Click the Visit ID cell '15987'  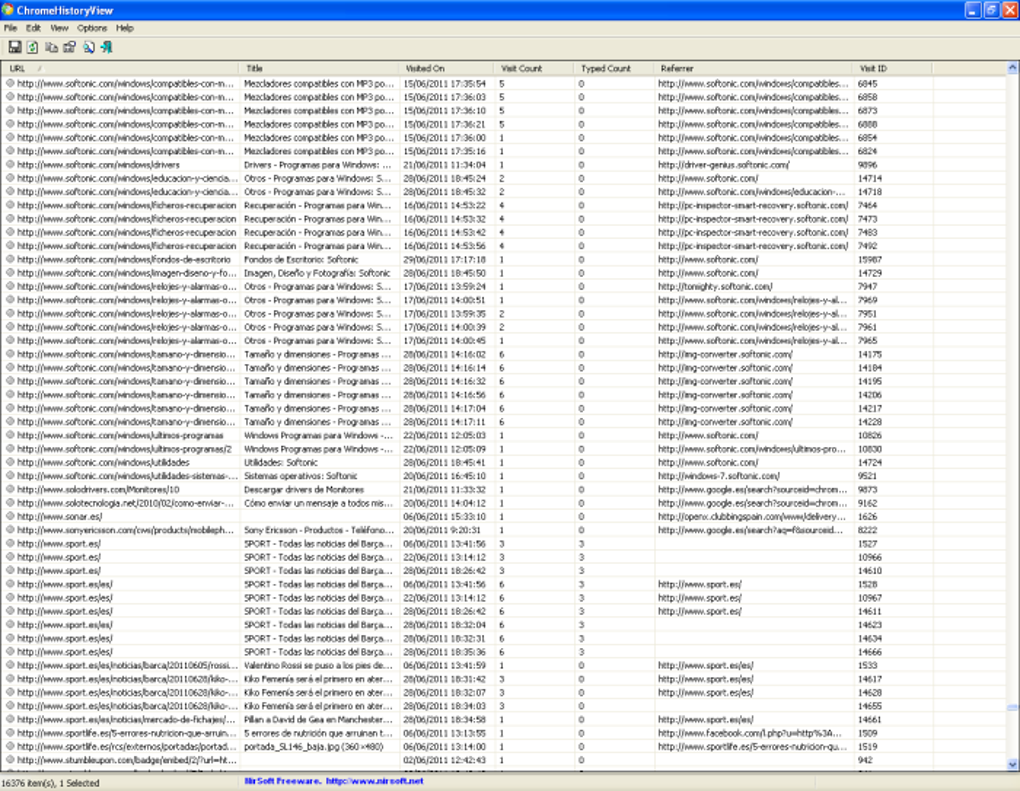tap(870, 260)
